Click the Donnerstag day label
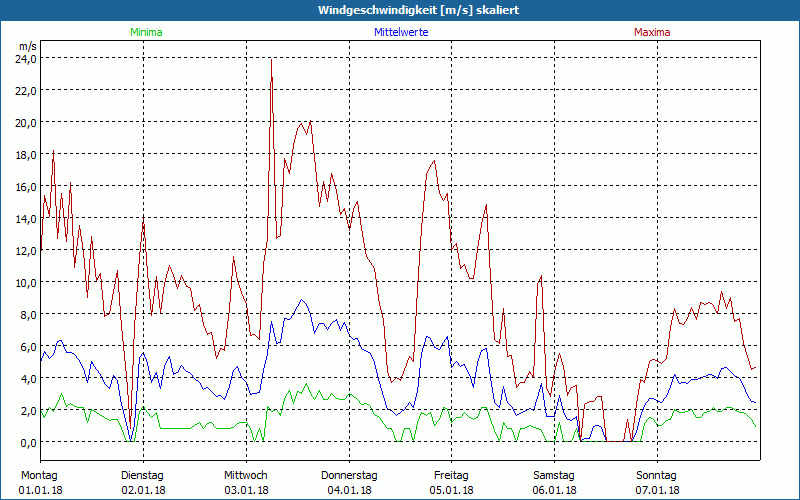The width and height of the screenshot is (800, 500). (349, 476)
